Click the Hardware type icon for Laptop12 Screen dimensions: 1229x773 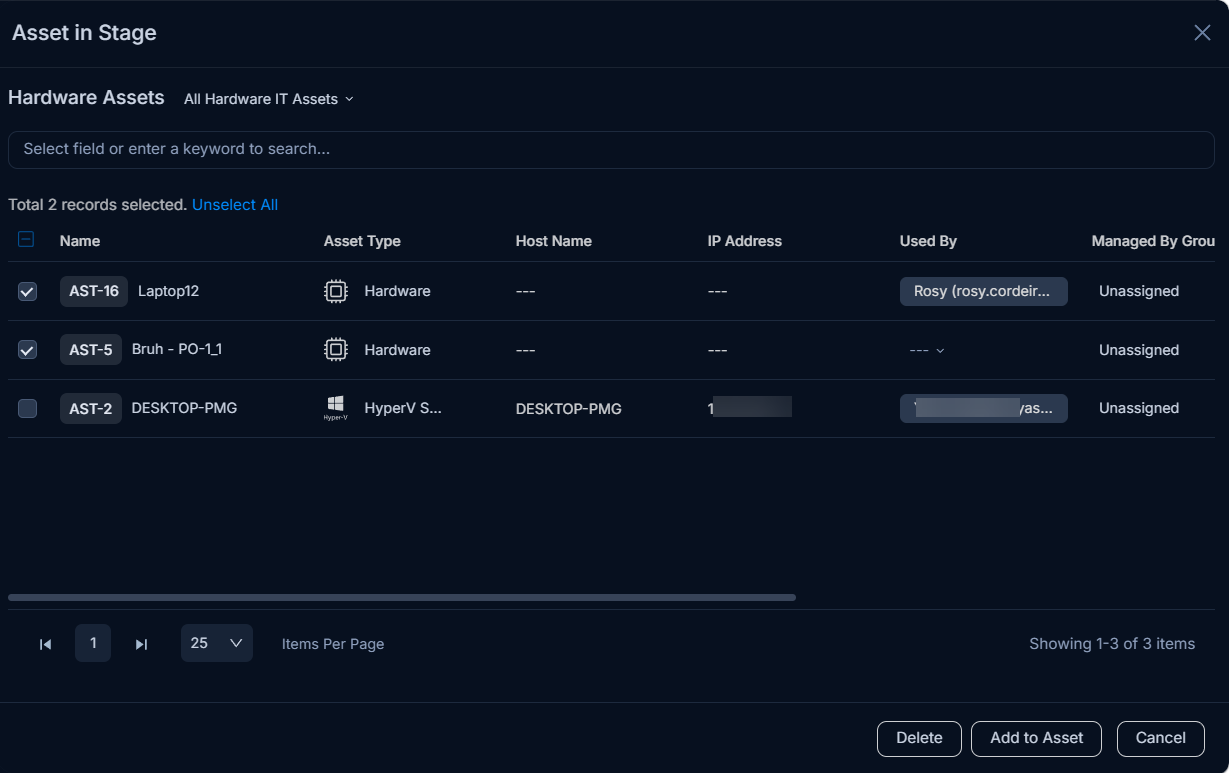336,291
